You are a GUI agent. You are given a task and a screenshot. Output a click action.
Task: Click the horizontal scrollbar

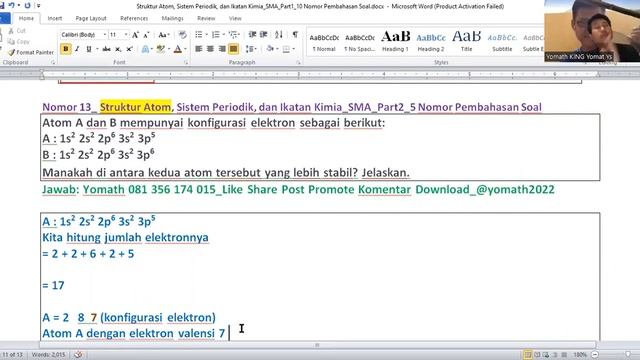click(x=317, y=345)
